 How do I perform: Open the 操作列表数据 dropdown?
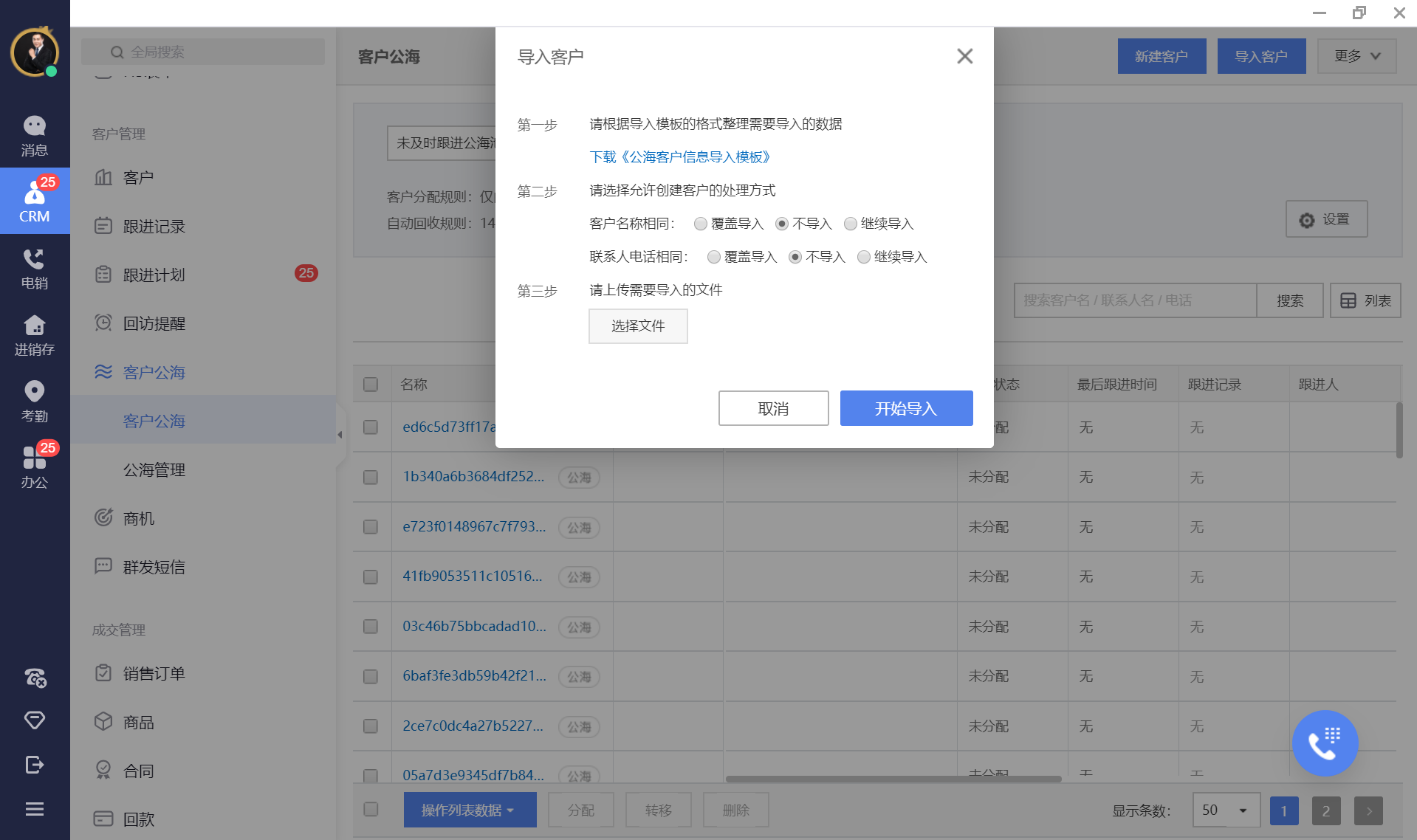pos(470,810)
